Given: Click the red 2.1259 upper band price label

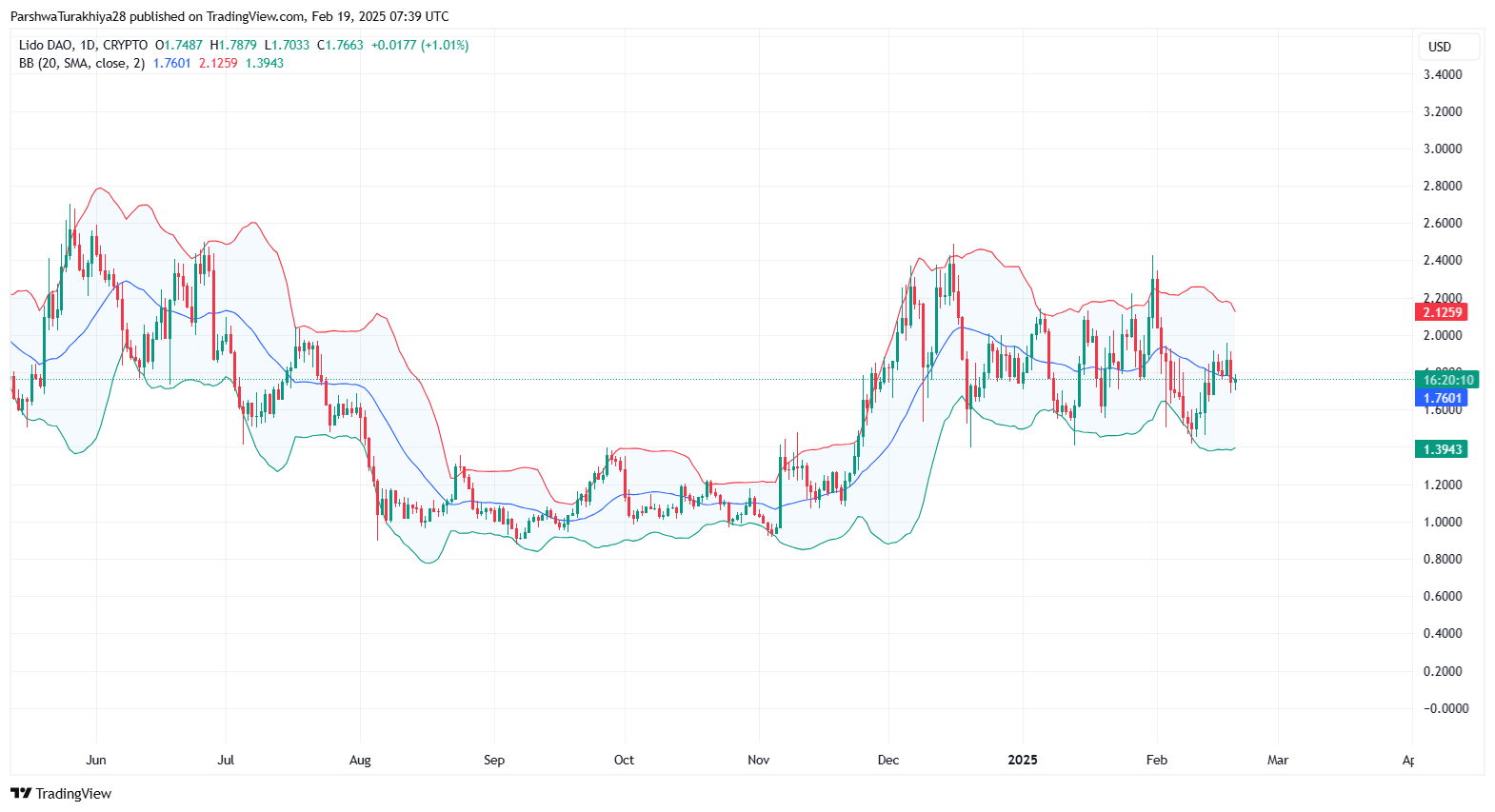Looking at the screenshot, I should pos(1442,312).
